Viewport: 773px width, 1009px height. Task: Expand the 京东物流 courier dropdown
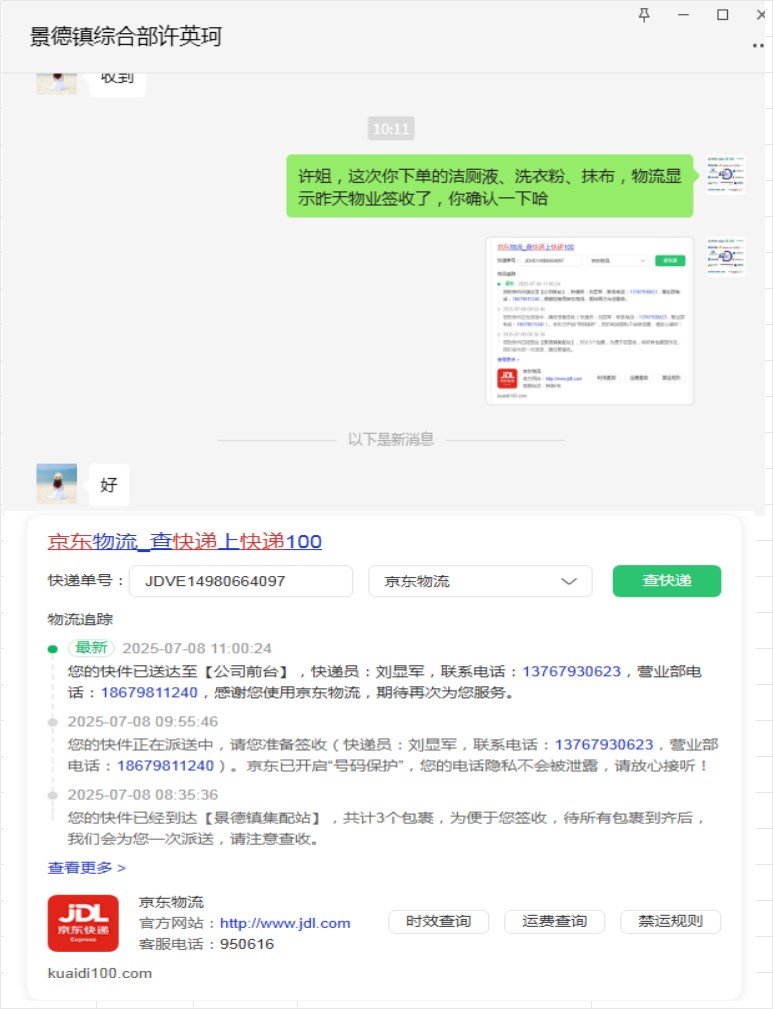pyautogui.click(x=480, y=581)
